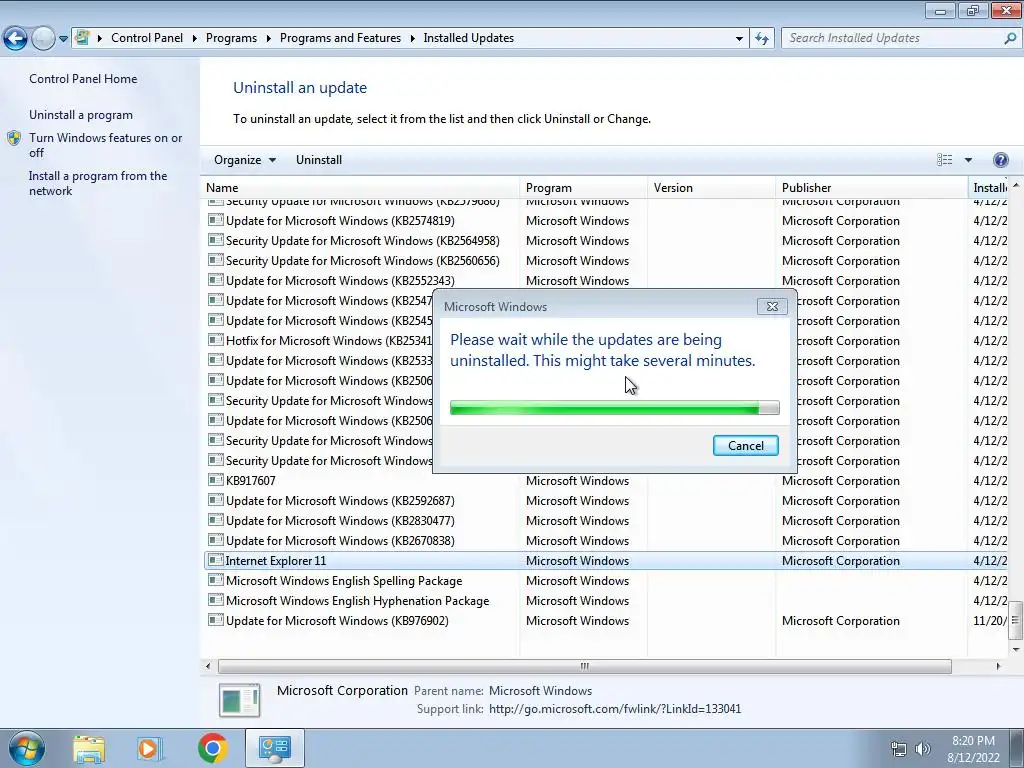Open the recent pages dropdown arrow

click(x=63, y=39)
